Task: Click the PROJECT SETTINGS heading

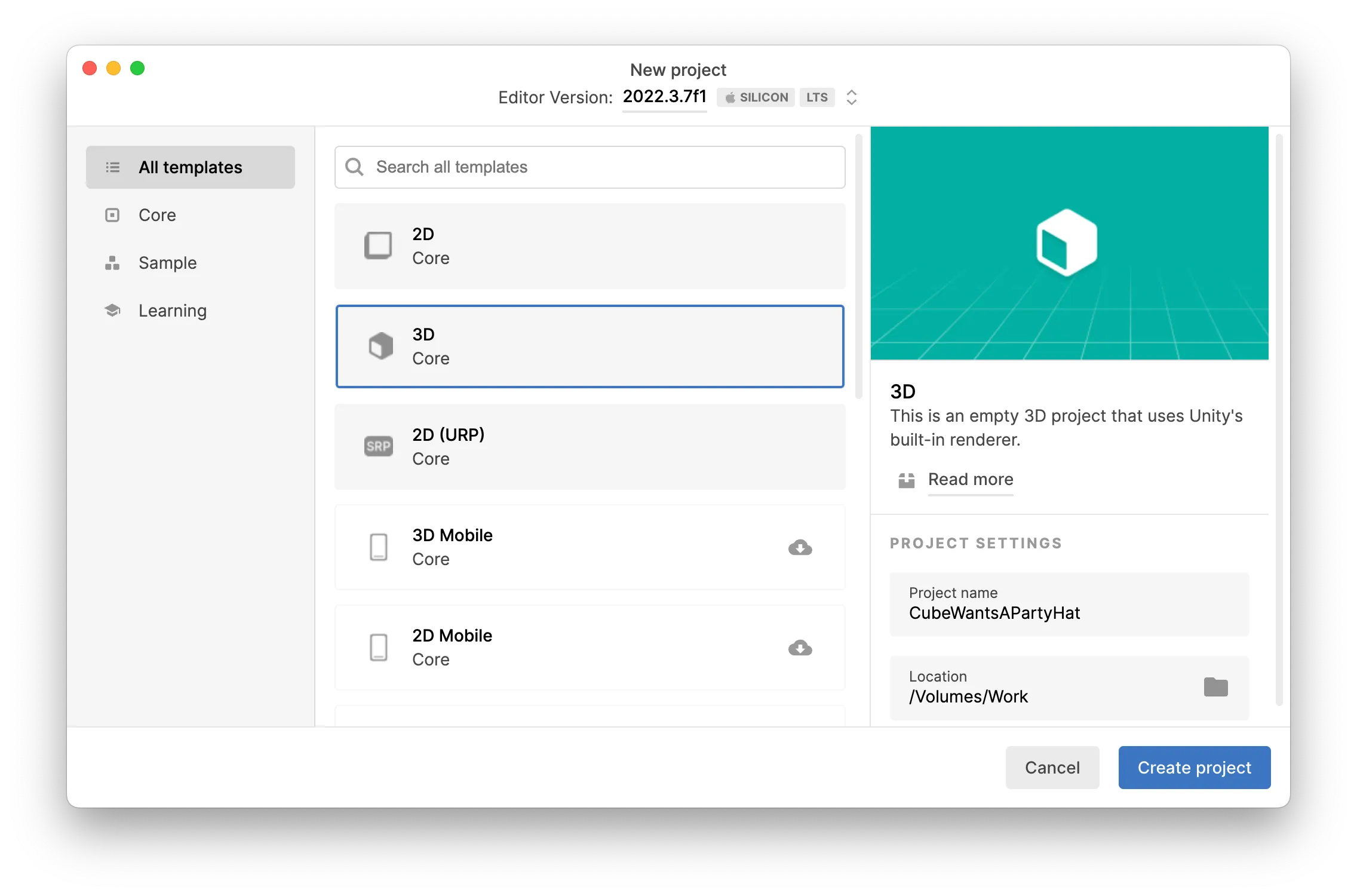Action: [x=976, y=543]
